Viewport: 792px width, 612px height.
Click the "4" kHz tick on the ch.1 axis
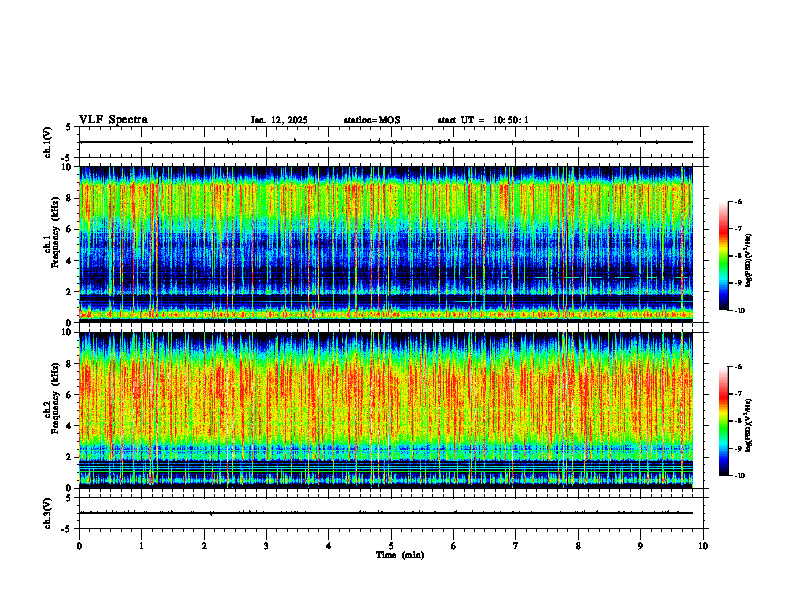[70, 261]
